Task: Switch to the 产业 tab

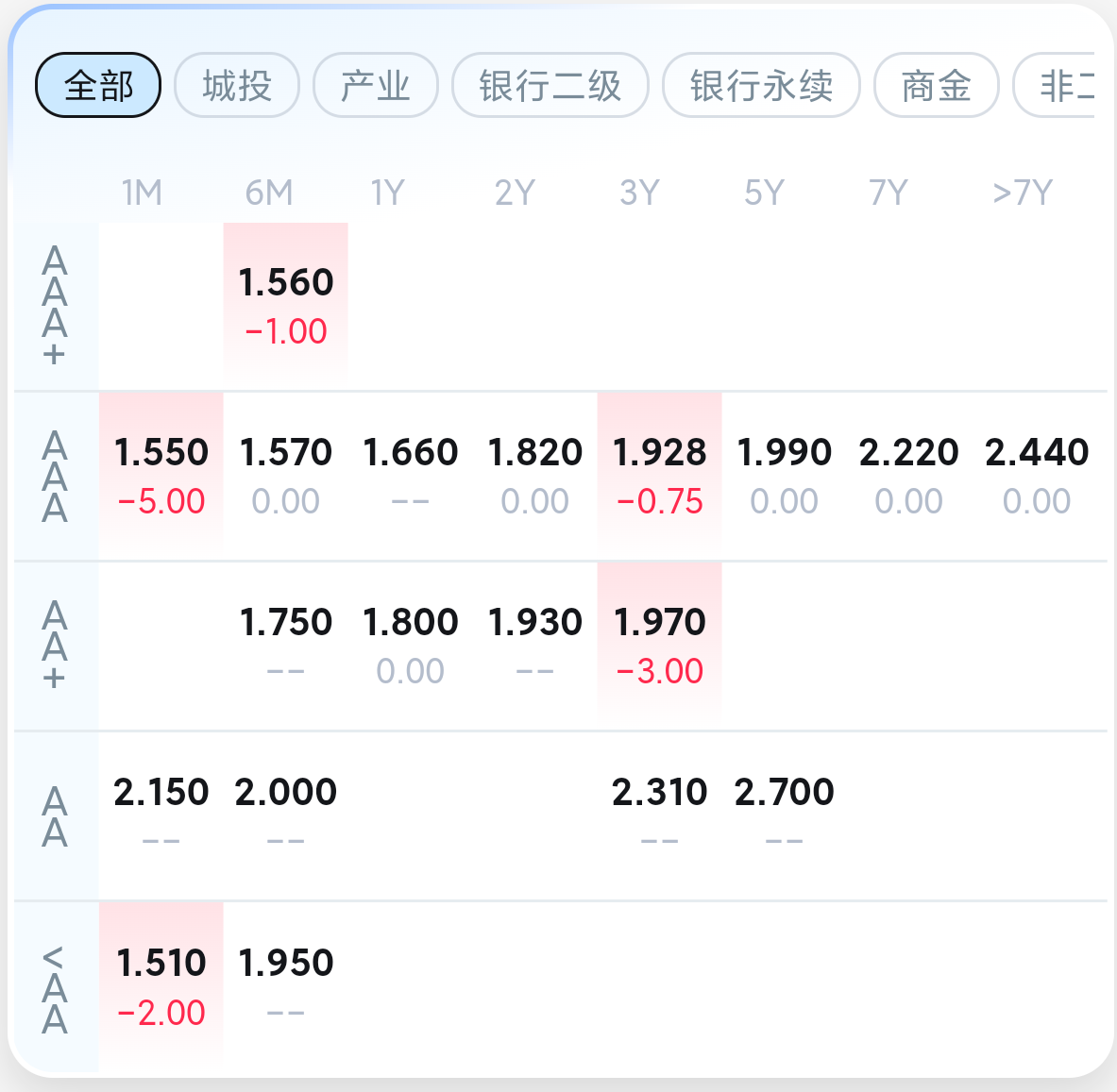Action: point(376,86)
